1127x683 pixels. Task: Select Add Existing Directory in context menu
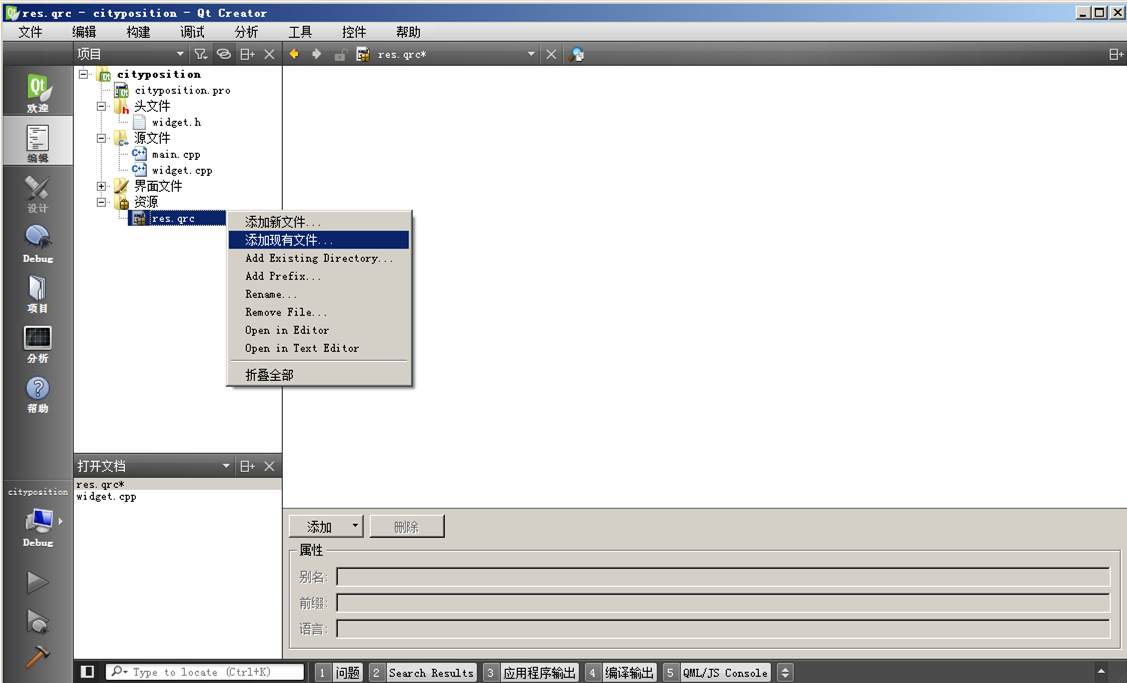pyautogui.click(x=319, y=258)
